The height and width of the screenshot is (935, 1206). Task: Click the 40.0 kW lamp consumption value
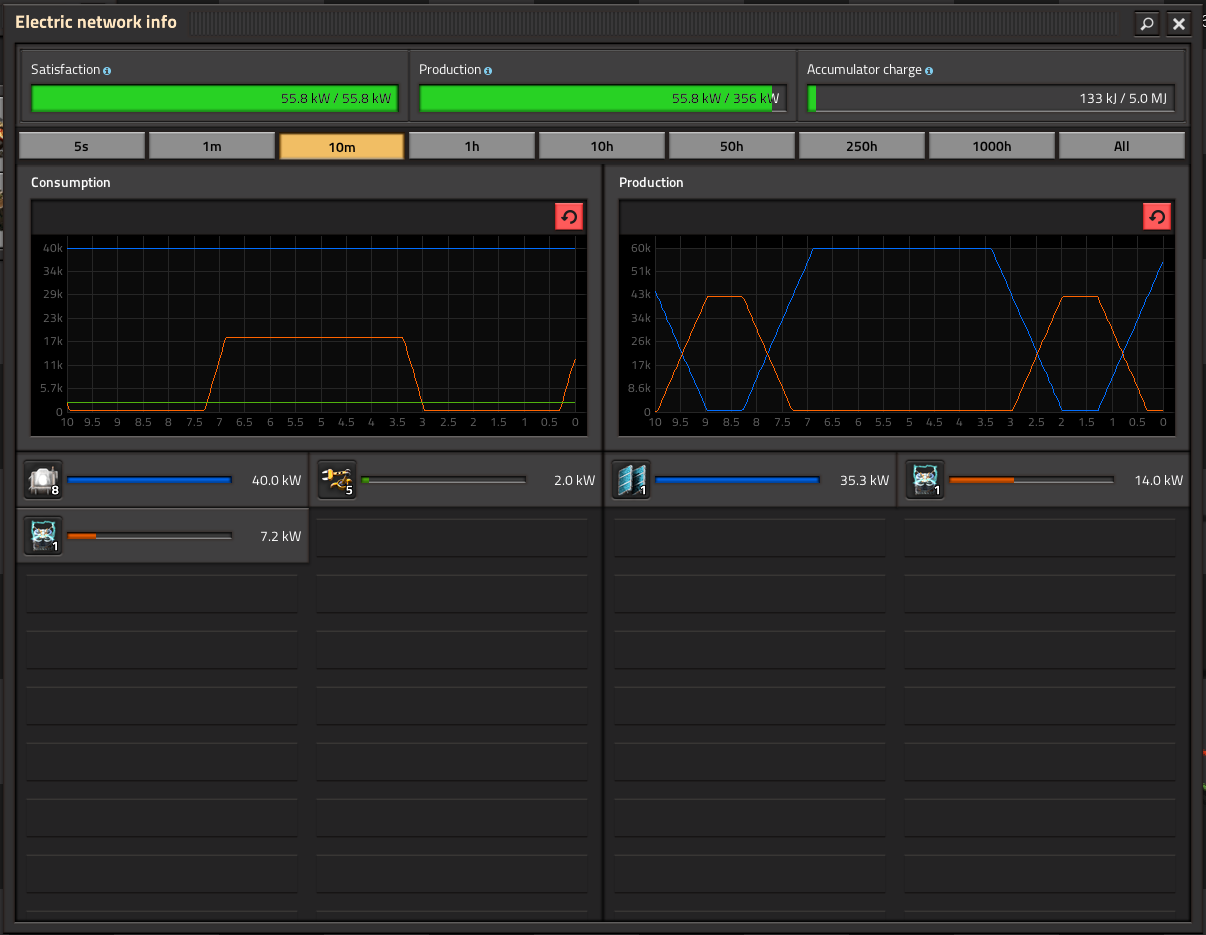tap(276, 480)
